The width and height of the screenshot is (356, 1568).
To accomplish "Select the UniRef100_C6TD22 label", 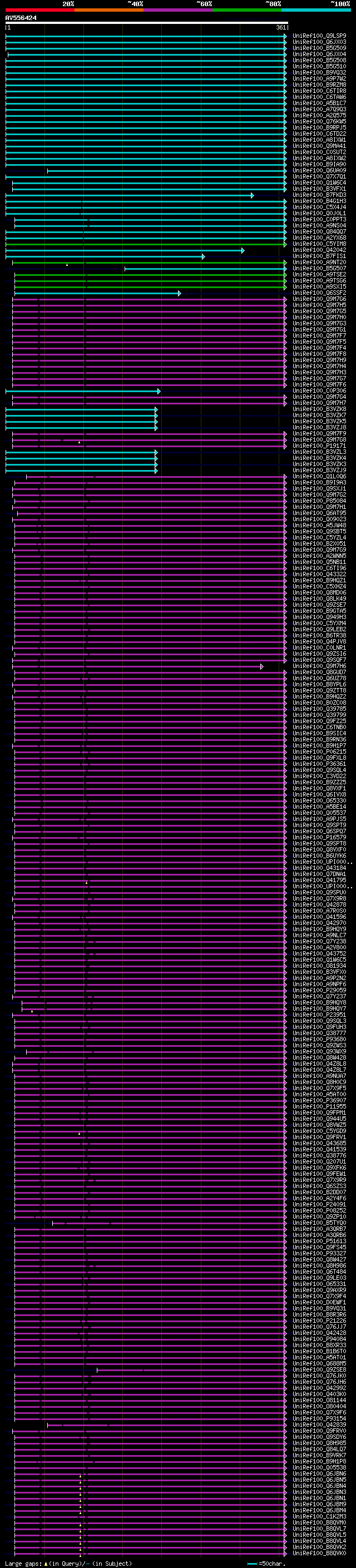I will click(319, 134).
